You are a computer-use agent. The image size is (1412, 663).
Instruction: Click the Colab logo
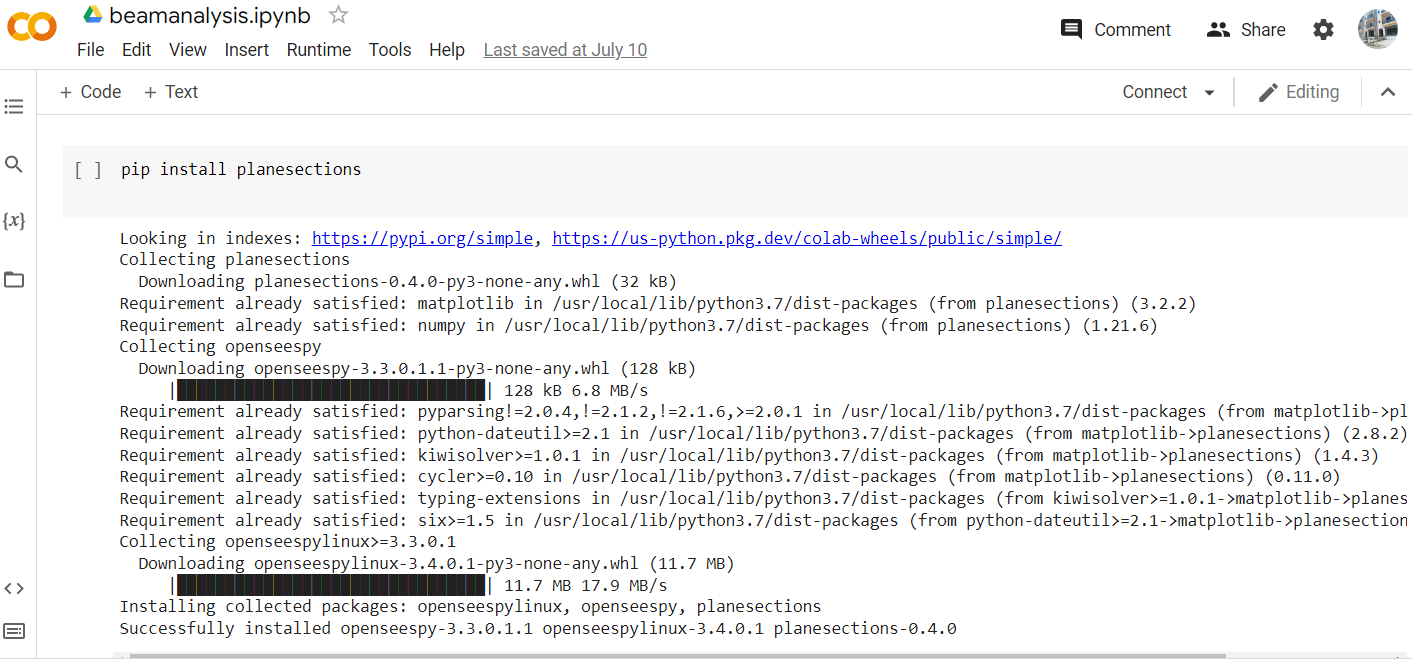click(x=31, y=27)
